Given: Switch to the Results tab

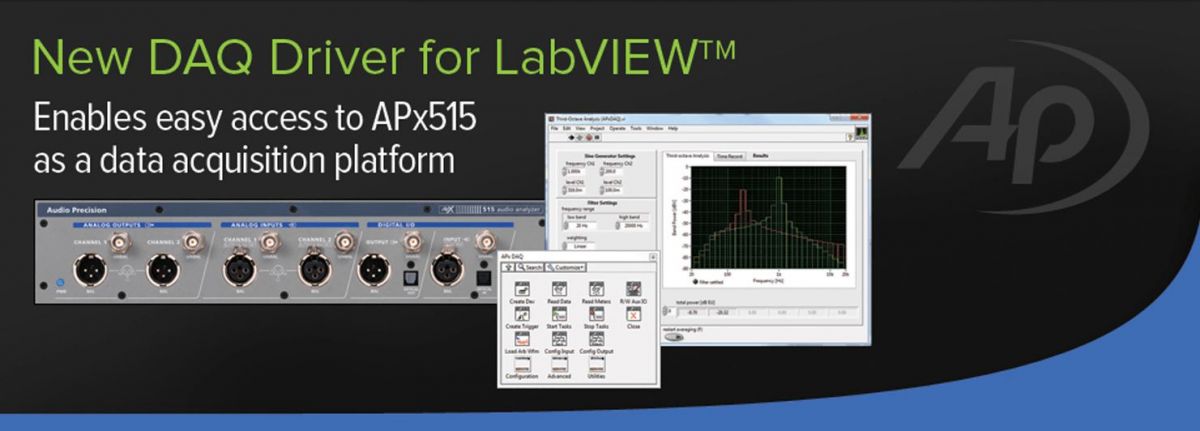Looking at the screenshot, I should point(760,156).
